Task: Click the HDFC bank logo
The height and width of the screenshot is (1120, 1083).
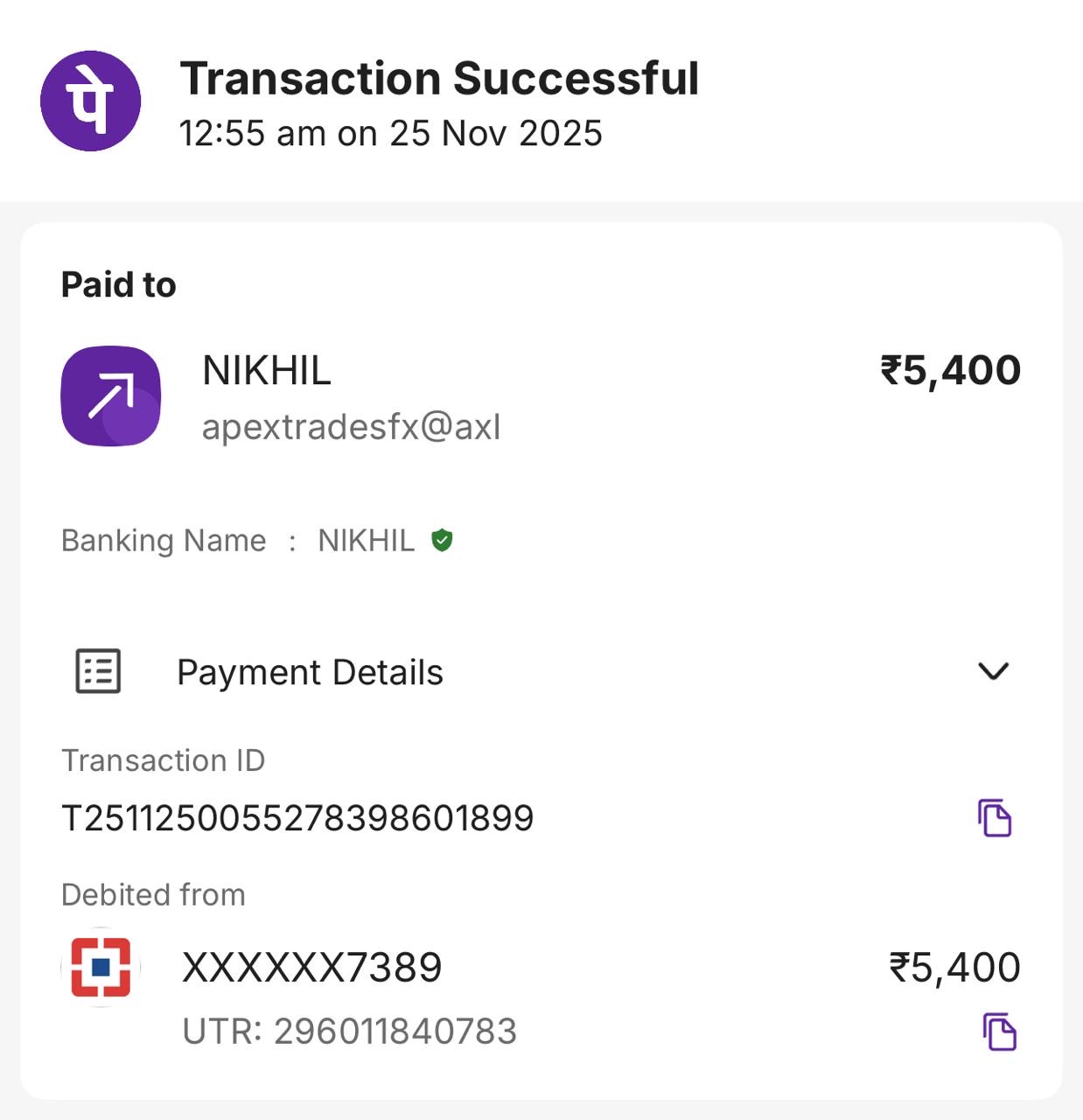Action: [x=101, y=967]
